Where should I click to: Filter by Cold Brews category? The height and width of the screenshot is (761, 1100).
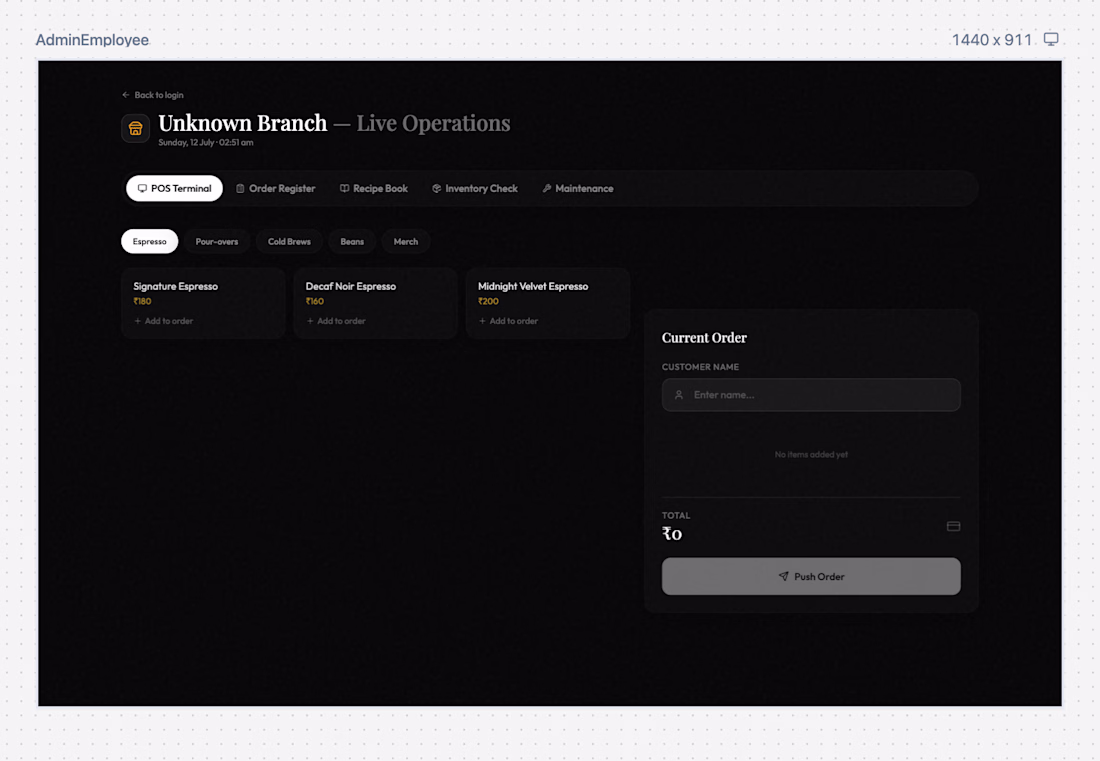(x=289, y=241)
